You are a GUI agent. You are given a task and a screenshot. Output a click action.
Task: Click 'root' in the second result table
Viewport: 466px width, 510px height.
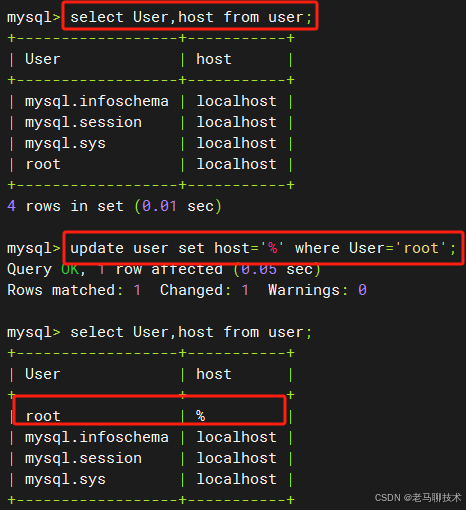(43, 416)
